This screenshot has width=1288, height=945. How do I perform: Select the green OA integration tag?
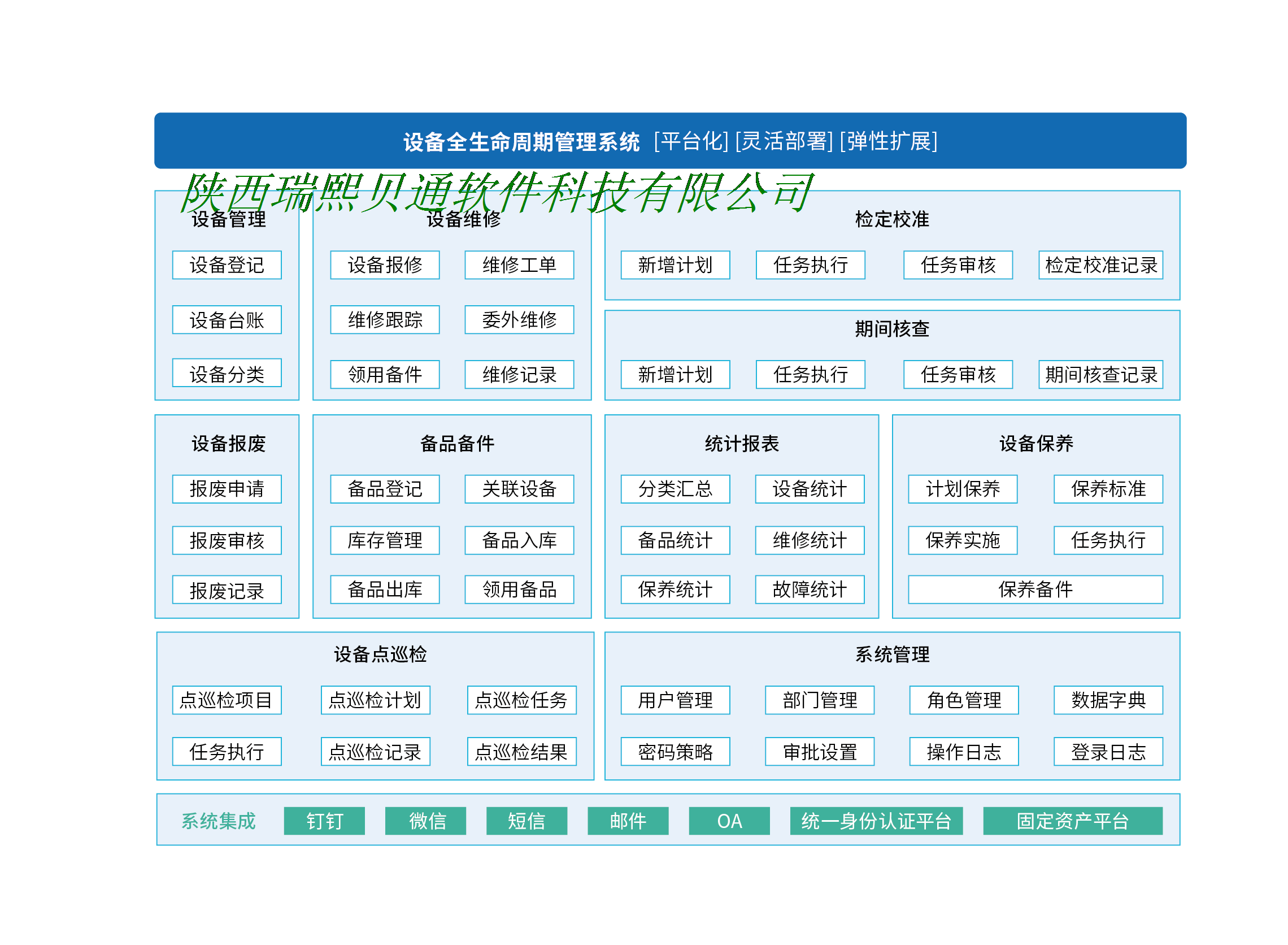pos(729,821)
